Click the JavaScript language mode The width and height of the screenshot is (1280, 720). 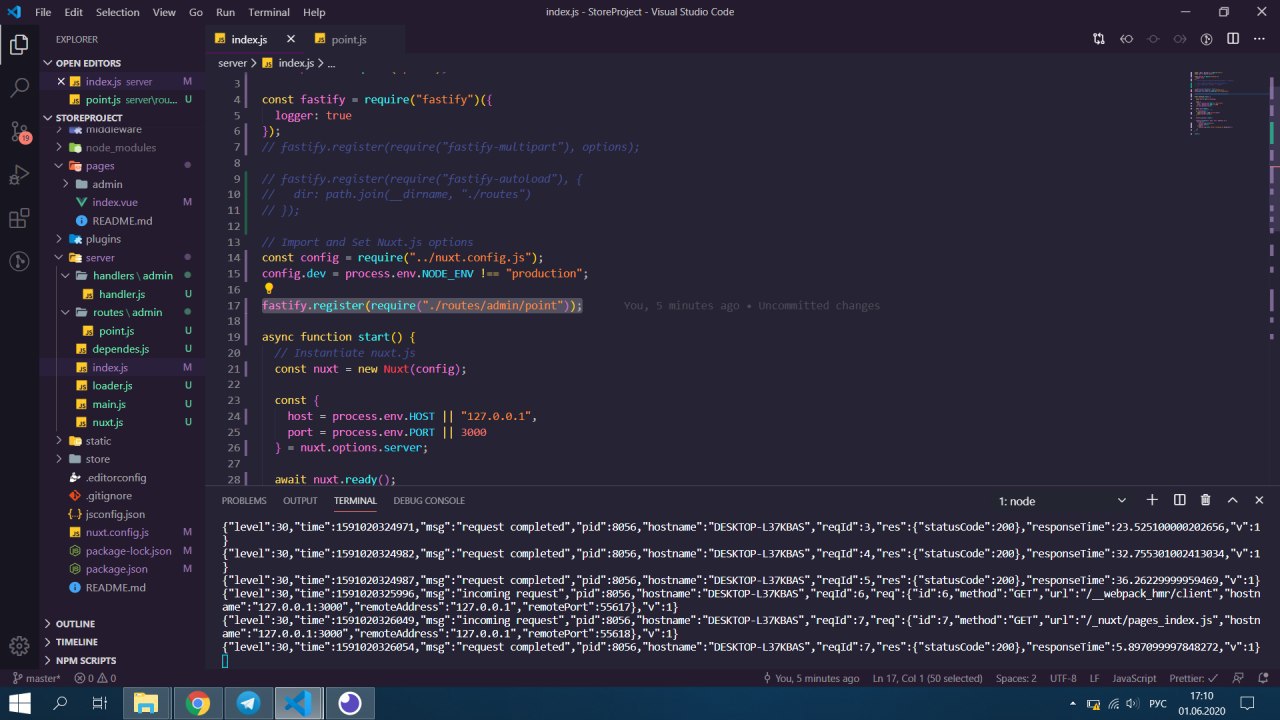coord(1134,678)
